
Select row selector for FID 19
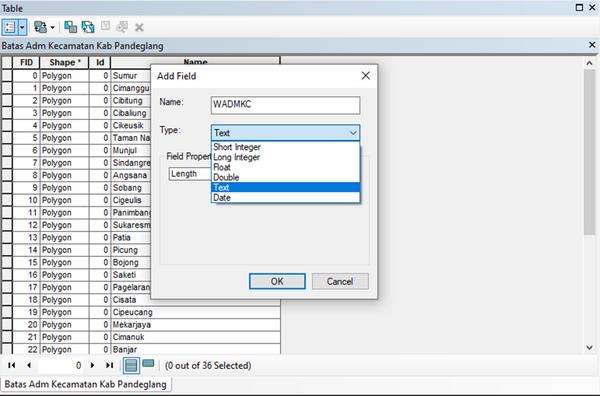pos(7,312)
